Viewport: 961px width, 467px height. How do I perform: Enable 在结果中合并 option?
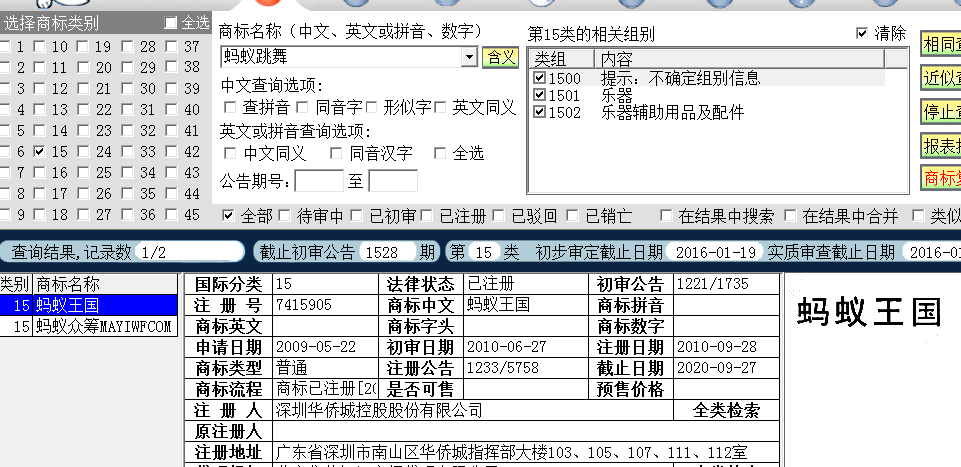tap(790, 216)
